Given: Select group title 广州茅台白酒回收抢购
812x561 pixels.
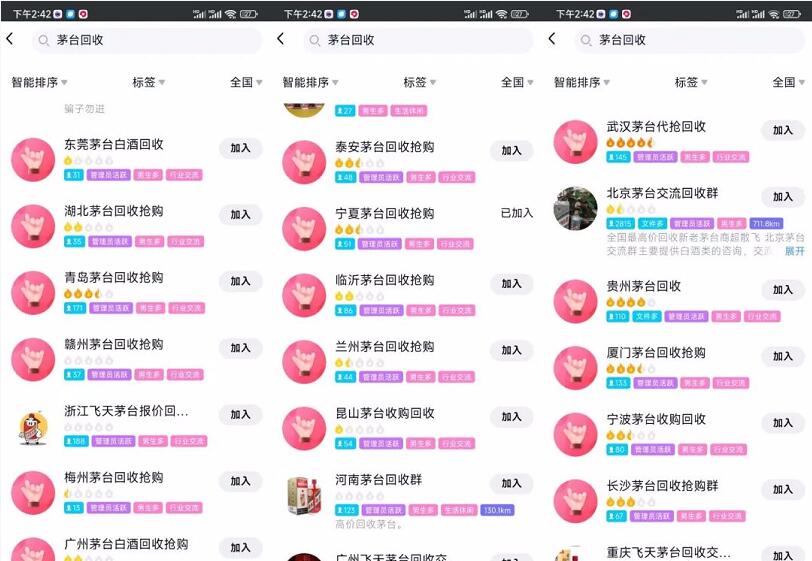Looking at the screenshot, I should point(126,544).
